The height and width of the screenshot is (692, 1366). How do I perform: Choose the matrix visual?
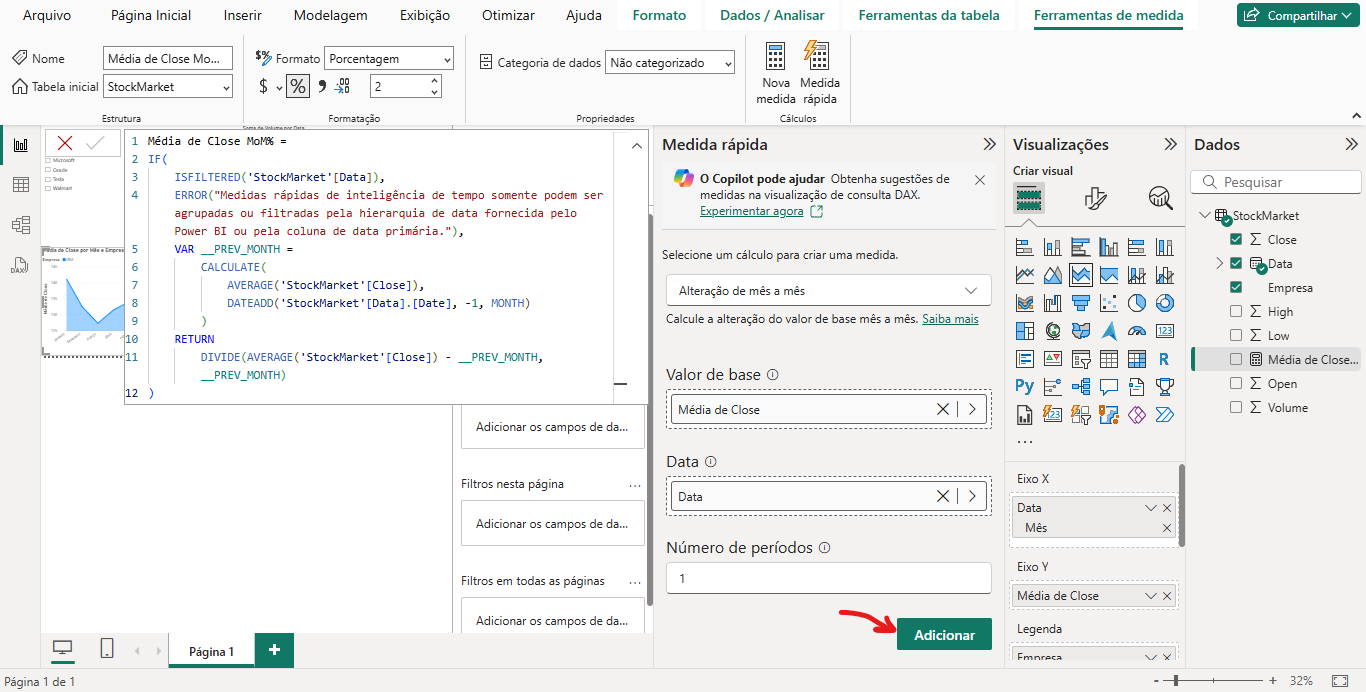point(1136,358)
